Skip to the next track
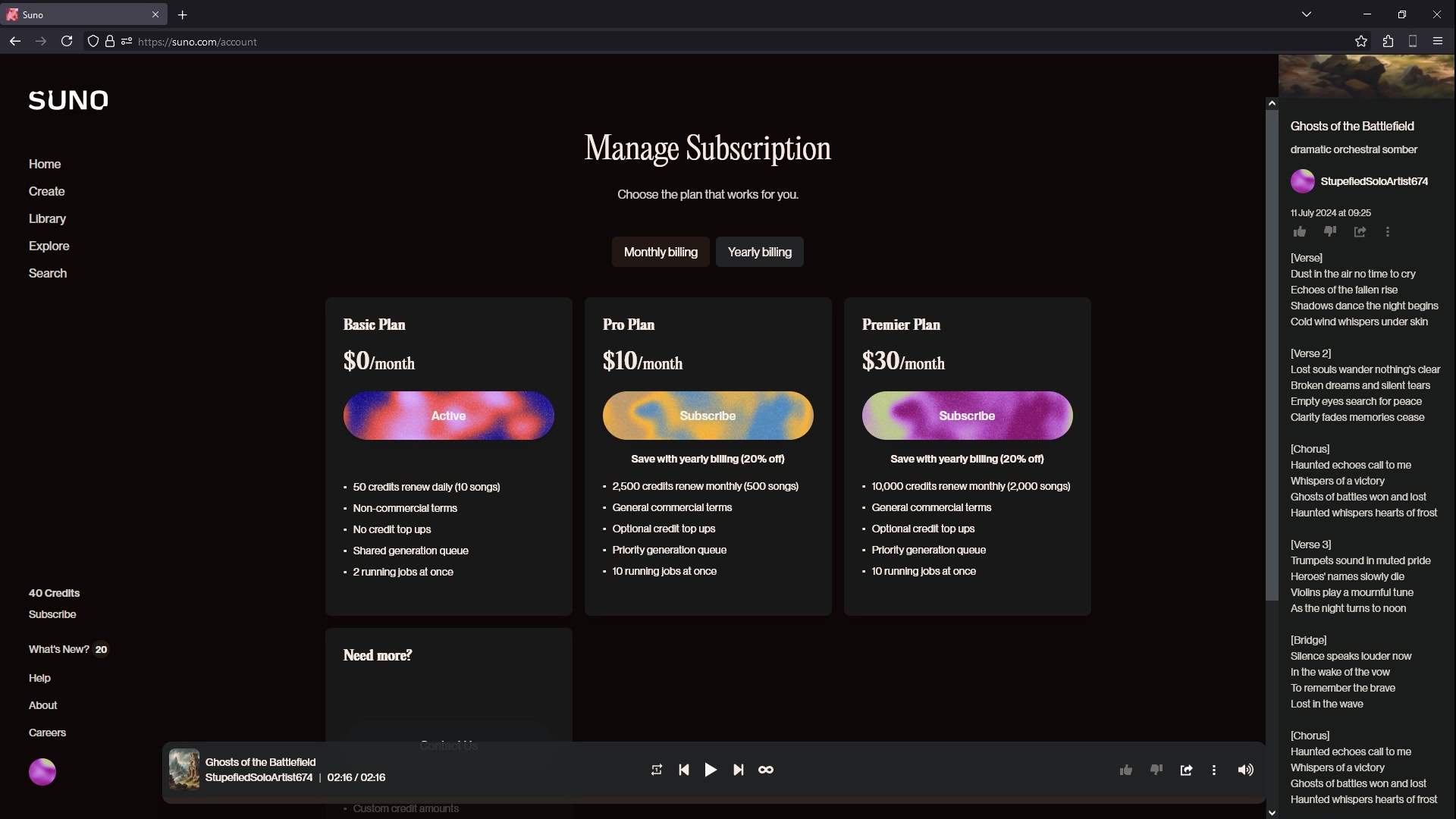 coord(739,770)
